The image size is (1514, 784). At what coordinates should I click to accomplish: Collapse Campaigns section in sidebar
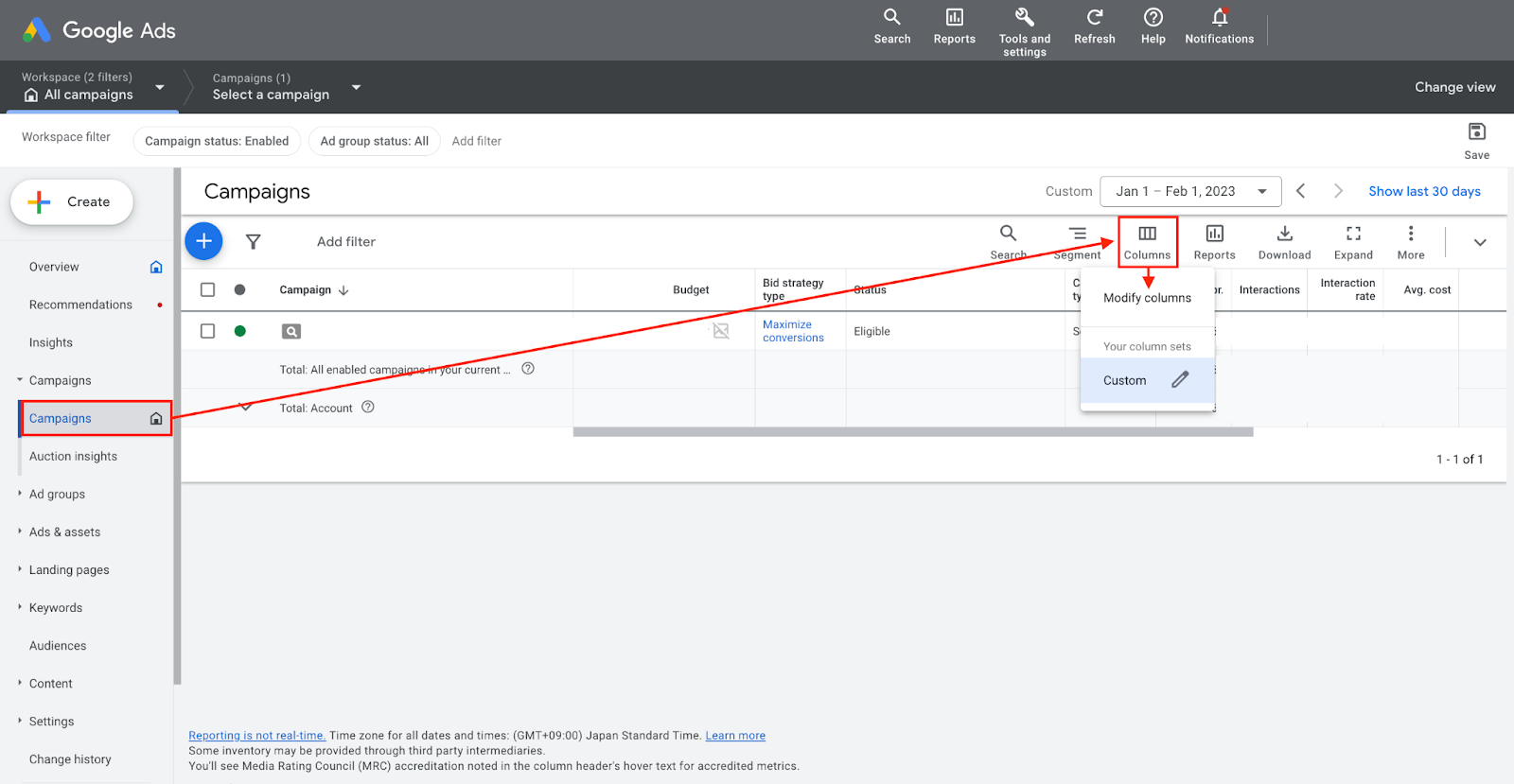coord(20,380)
